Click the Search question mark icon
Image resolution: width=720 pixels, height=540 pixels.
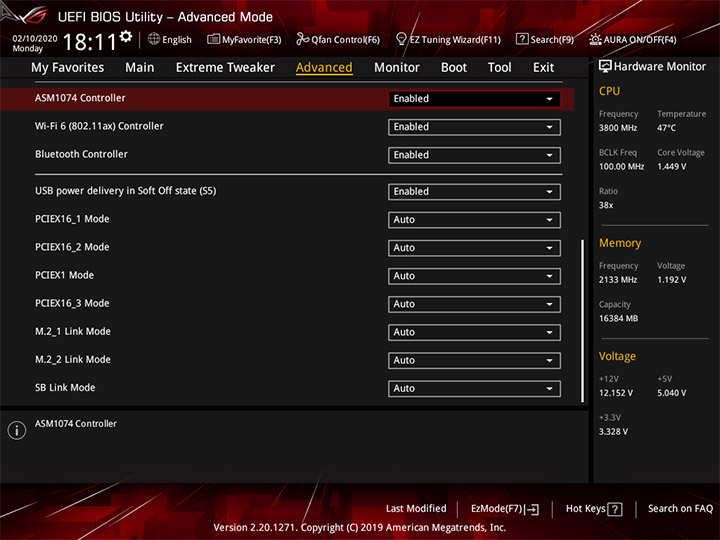coord(522,39)
